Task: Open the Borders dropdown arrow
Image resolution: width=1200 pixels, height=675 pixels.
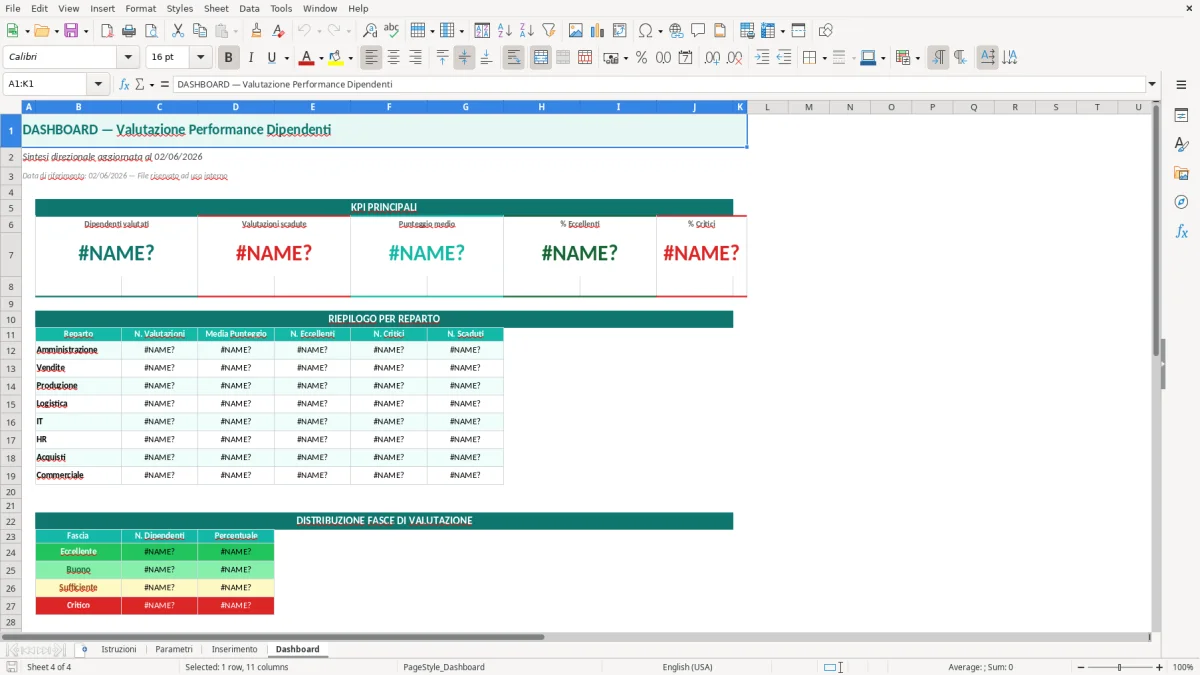Action: pyautogui.click(x=826, y=58)
